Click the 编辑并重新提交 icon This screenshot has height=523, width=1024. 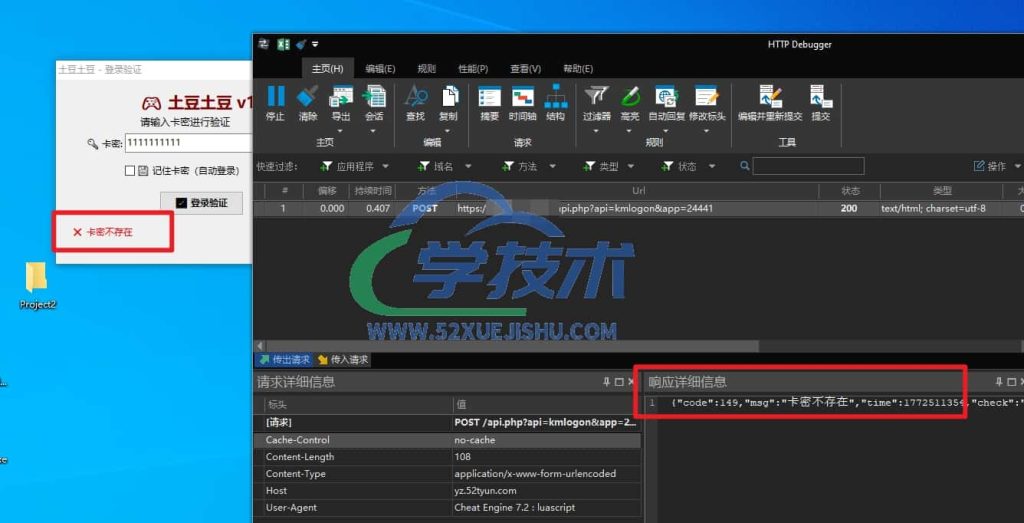coord(770,98)
